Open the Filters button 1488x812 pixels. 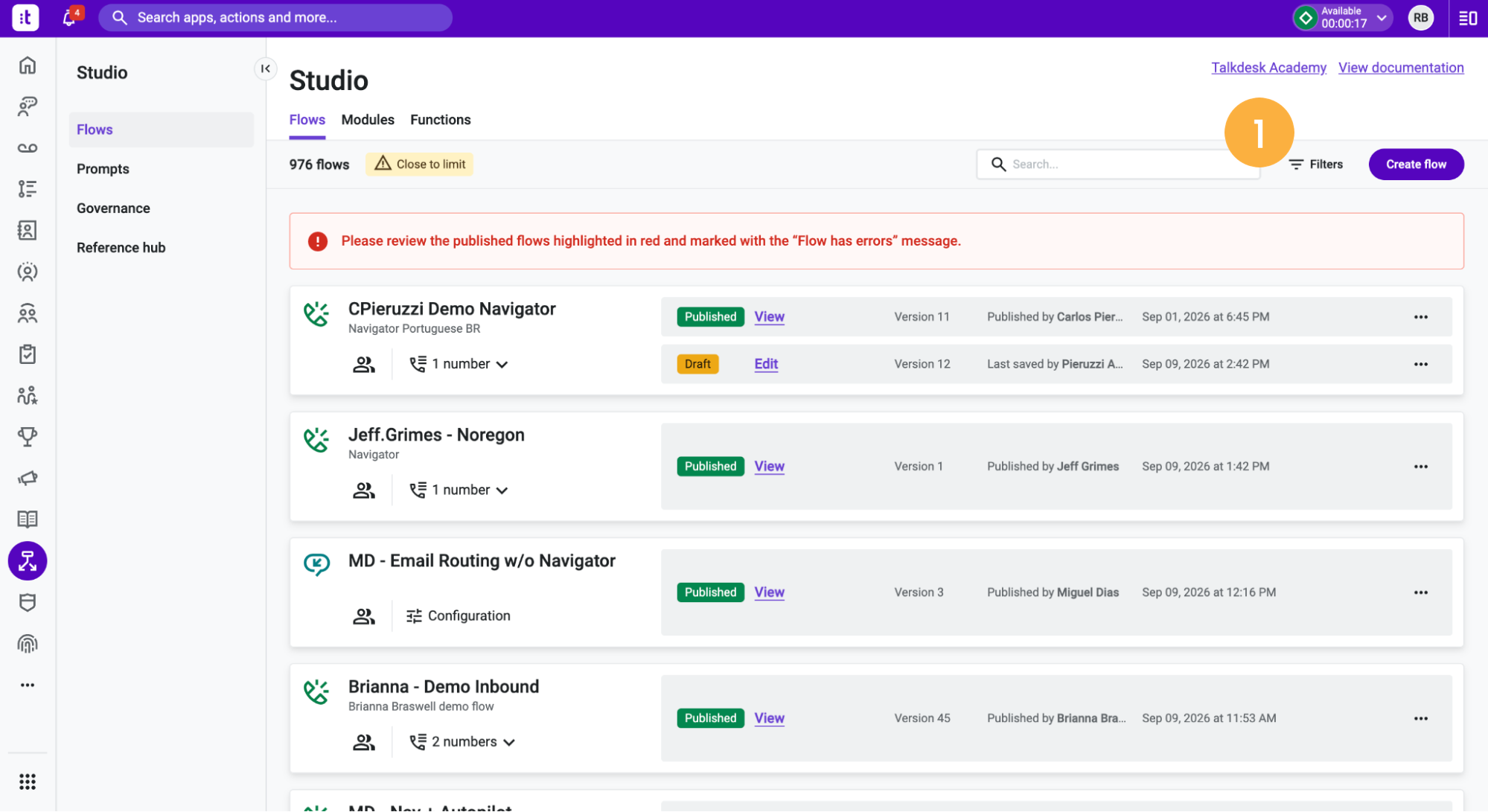(x=1316, y=164)
